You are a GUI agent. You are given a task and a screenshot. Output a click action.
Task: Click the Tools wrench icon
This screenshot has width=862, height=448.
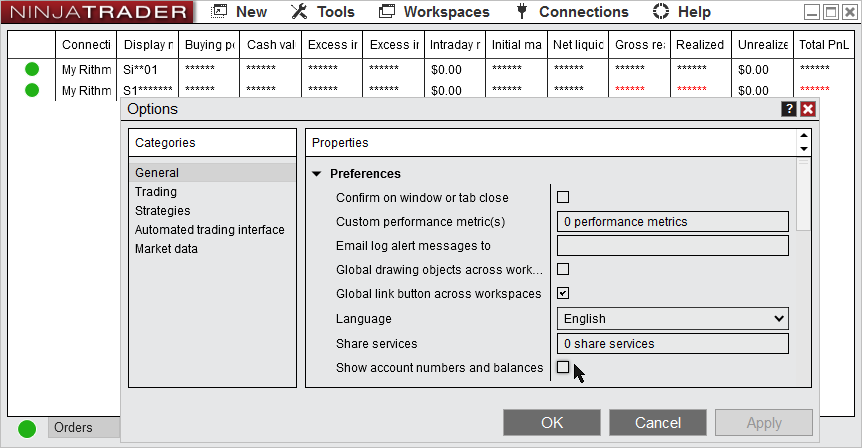299,11
